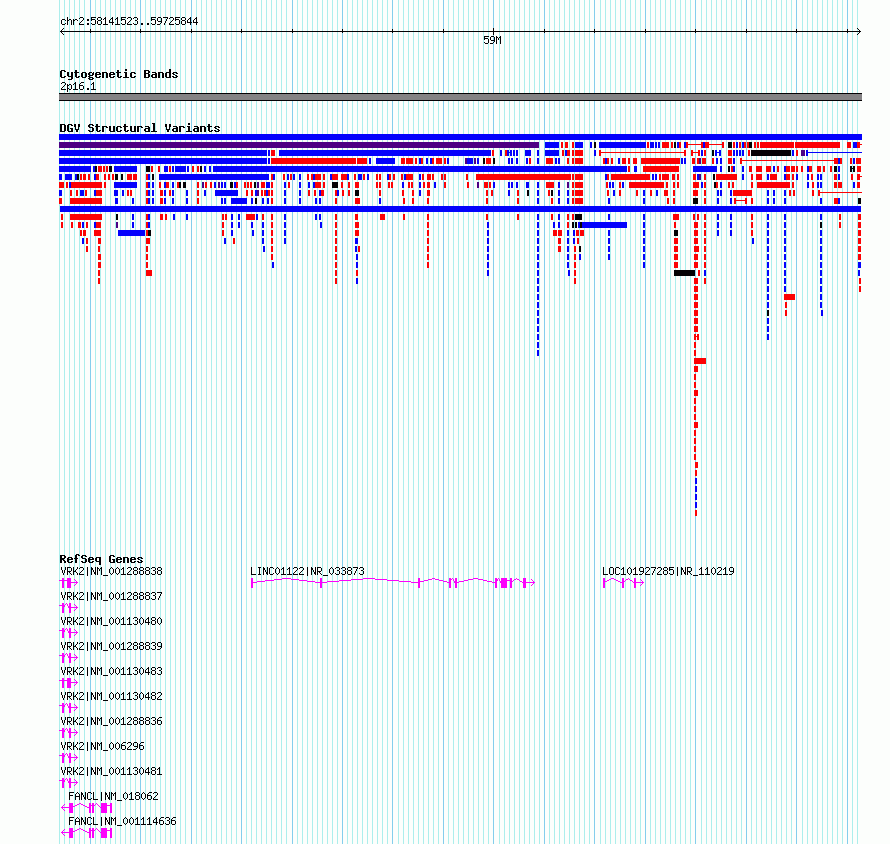Click the VRK2 NM_001288838 gene model glyph
The height and width of the screenshot is (844, 890).
(69, 583)
